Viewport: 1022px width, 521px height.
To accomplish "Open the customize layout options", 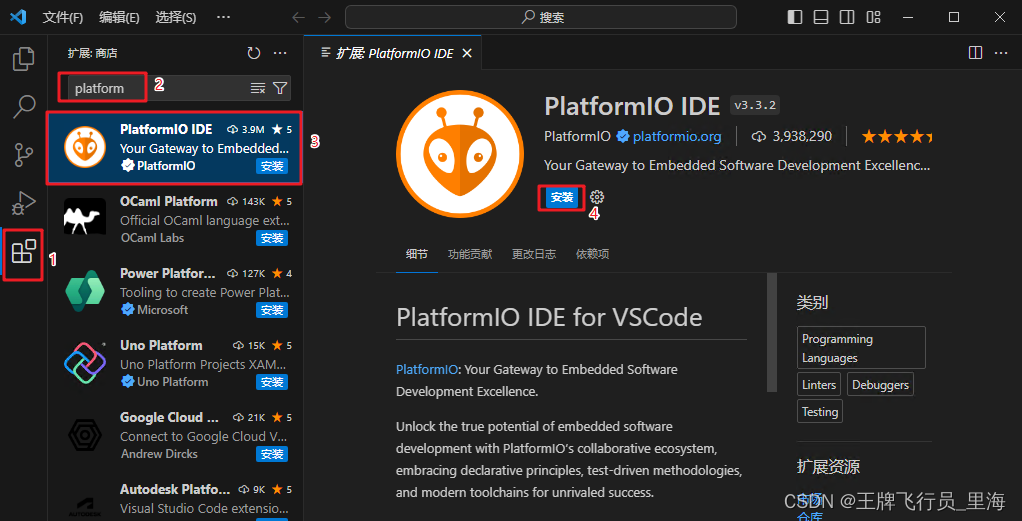I will point(873,18).
